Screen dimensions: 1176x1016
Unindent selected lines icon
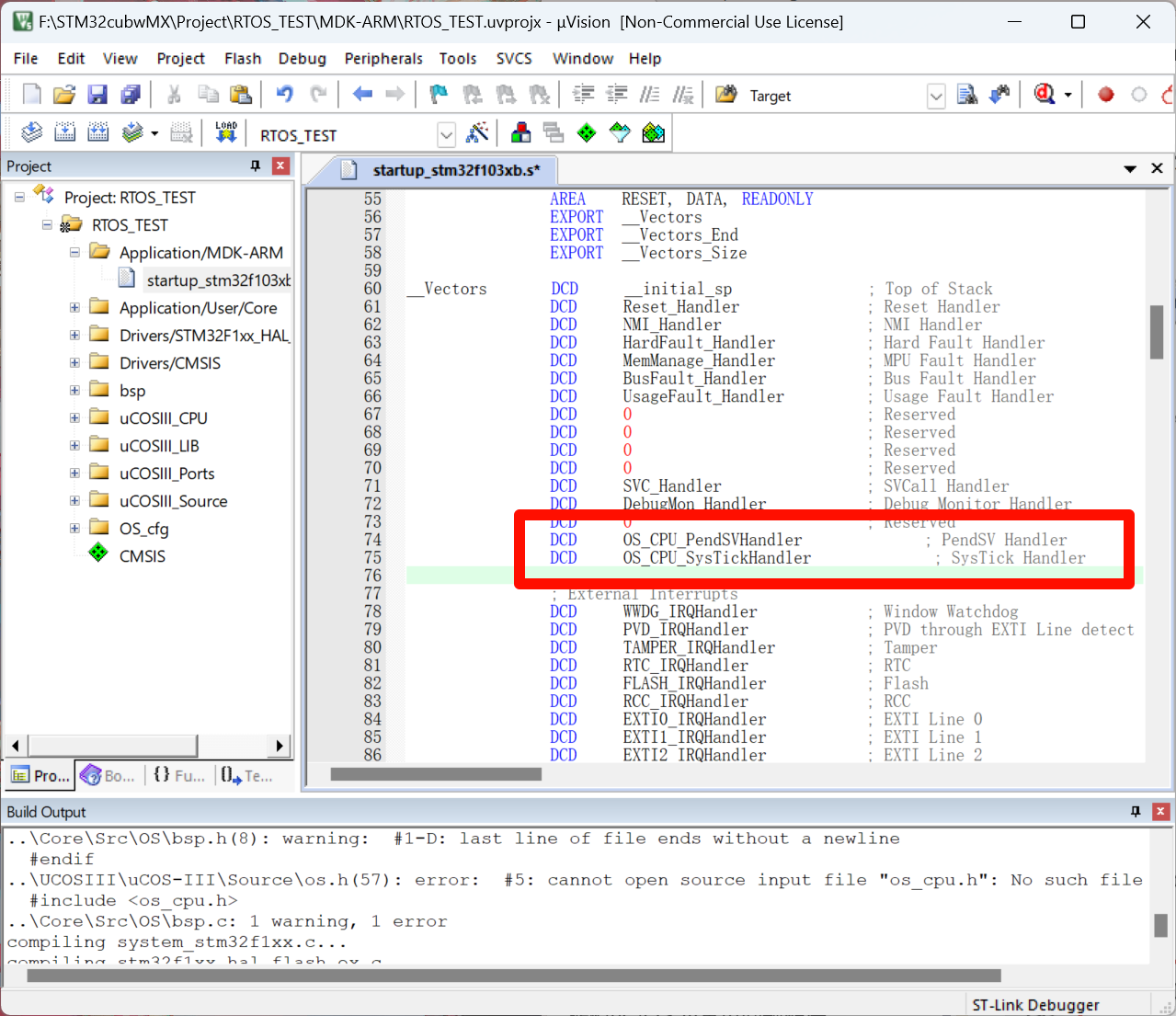pos(616,95)
